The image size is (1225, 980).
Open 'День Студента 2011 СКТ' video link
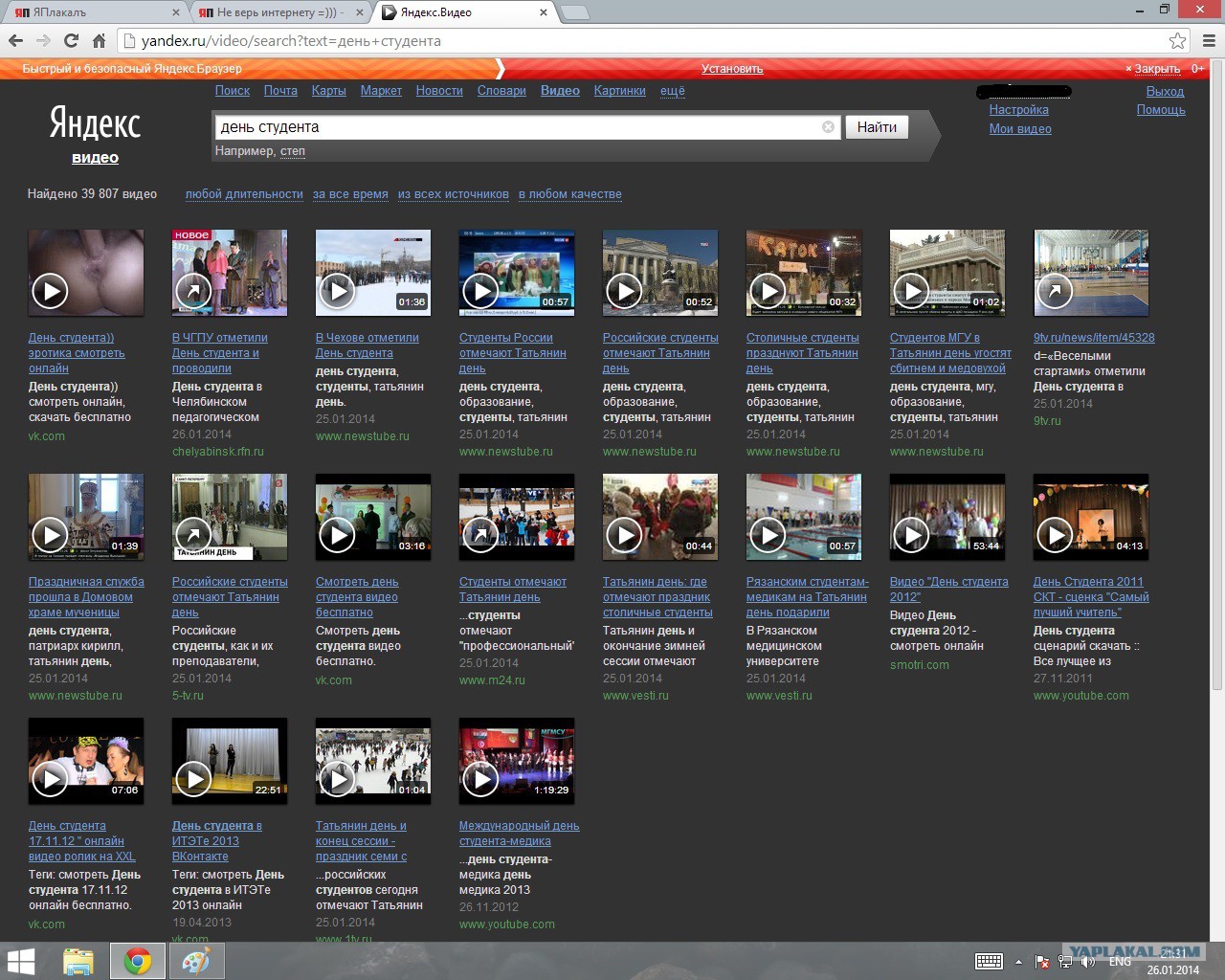1091,597
